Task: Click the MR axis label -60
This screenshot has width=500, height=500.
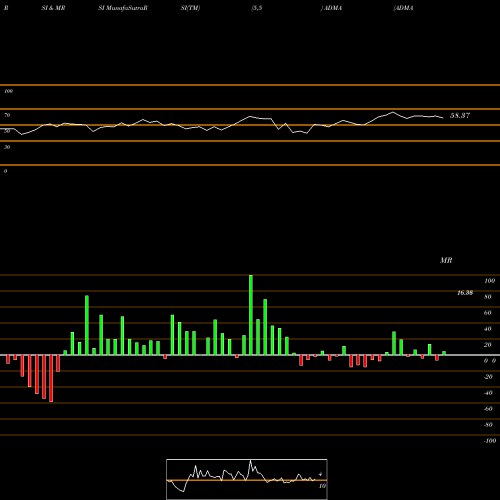Action: pyautogui.click(x=488, y=409)
